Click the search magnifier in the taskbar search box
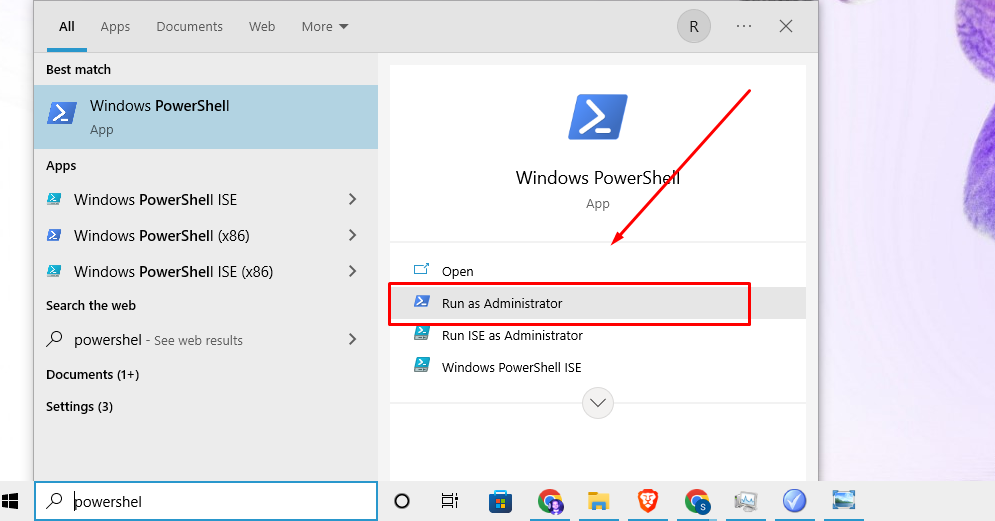 (55, 501)
